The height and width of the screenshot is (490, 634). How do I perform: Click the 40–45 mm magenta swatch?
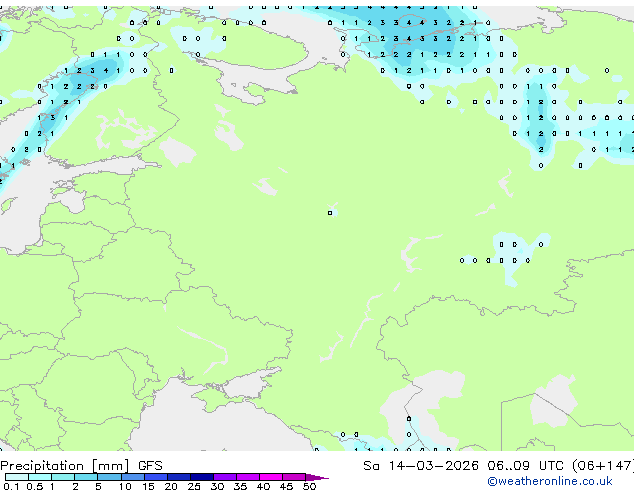271,477
